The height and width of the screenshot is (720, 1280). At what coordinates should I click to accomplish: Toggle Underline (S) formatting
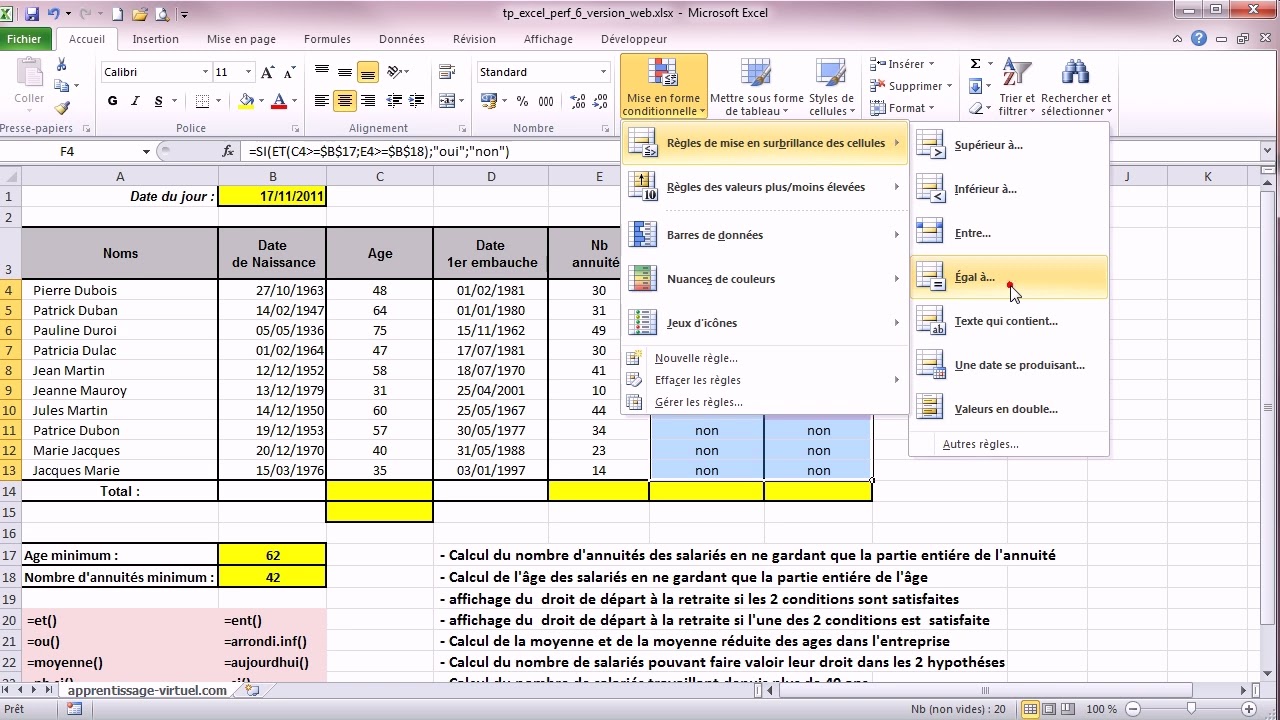[x=159, y=101]
